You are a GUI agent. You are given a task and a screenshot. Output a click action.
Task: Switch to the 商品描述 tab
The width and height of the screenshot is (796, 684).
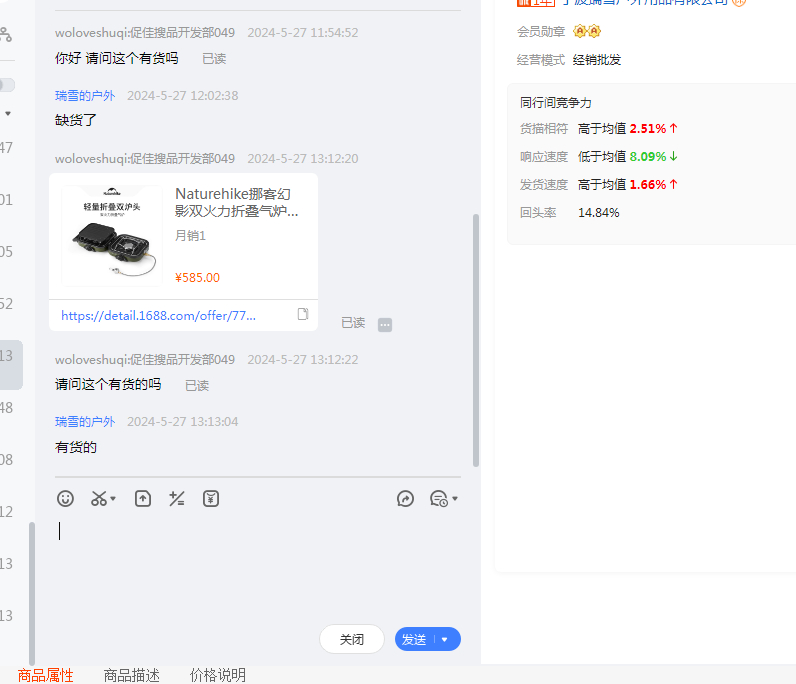point(132,675)
